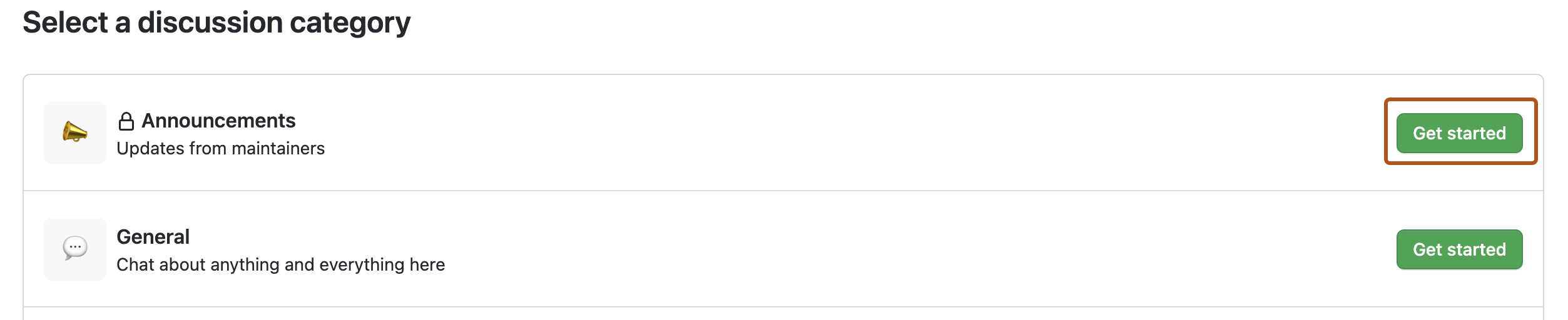Click the "Updates from maintainers" description
Viewport: 1568px width, 320px height.
[x=220, y=149]
